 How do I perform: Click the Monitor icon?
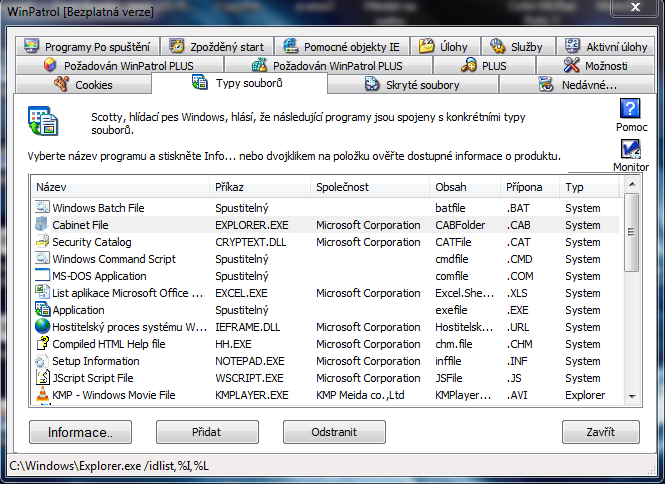(x=631, y=150)
